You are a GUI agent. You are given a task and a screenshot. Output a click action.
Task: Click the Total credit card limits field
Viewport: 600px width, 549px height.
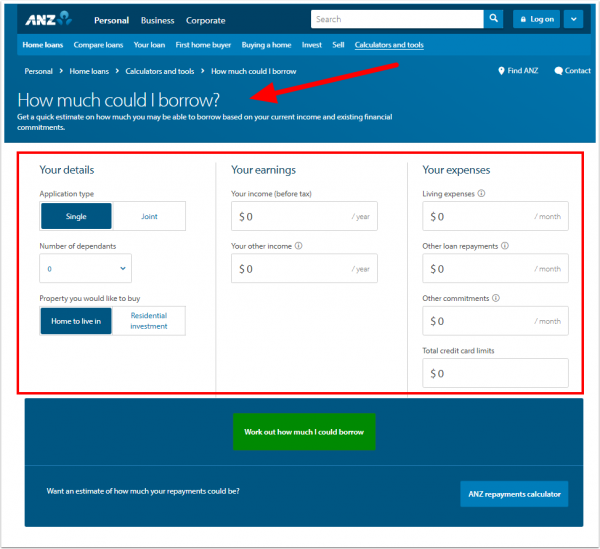click(x=495, y=373)
